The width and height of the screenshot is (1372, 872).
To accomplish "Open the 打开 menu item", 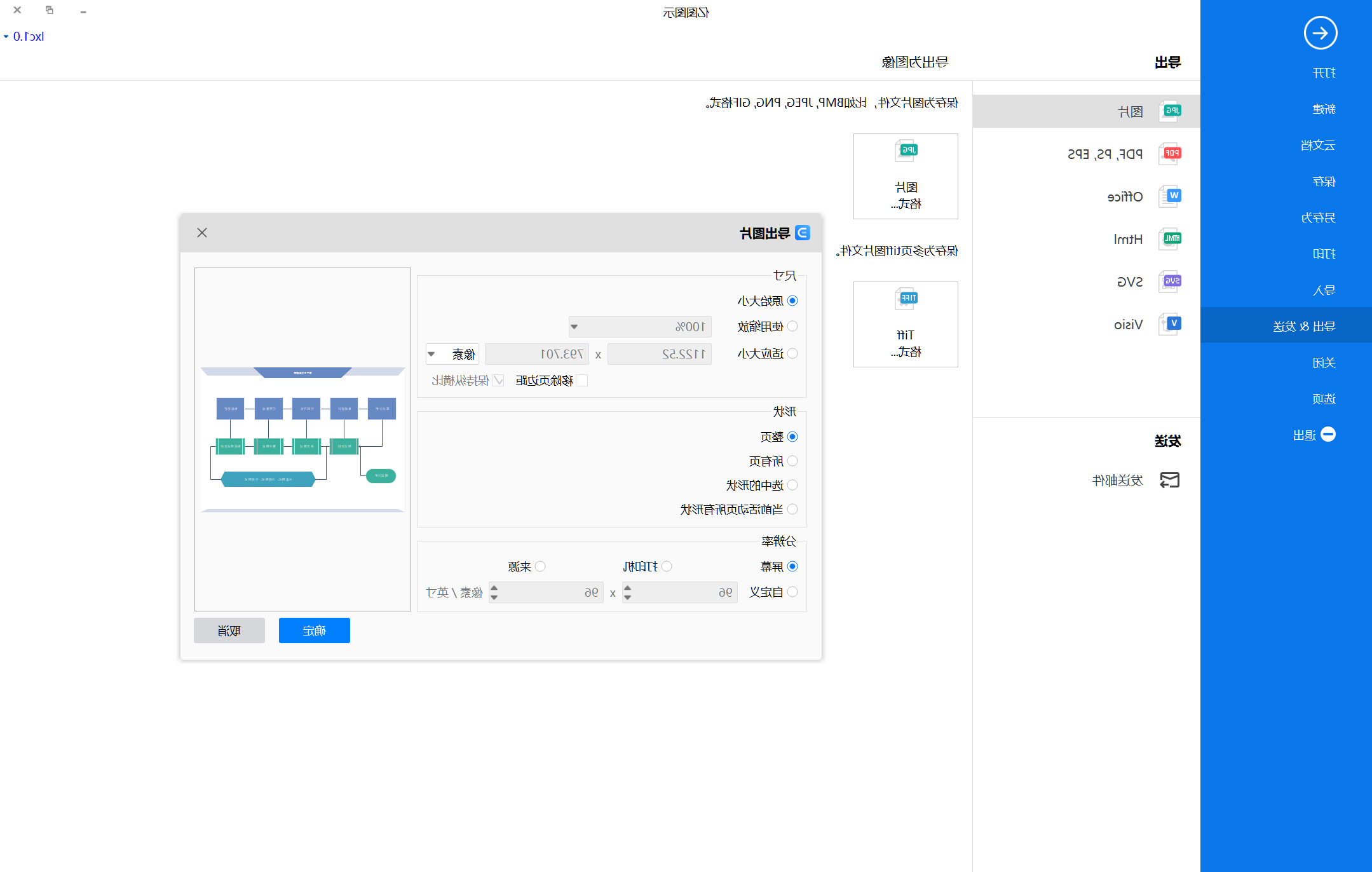I will click(x=1324, y=73).
